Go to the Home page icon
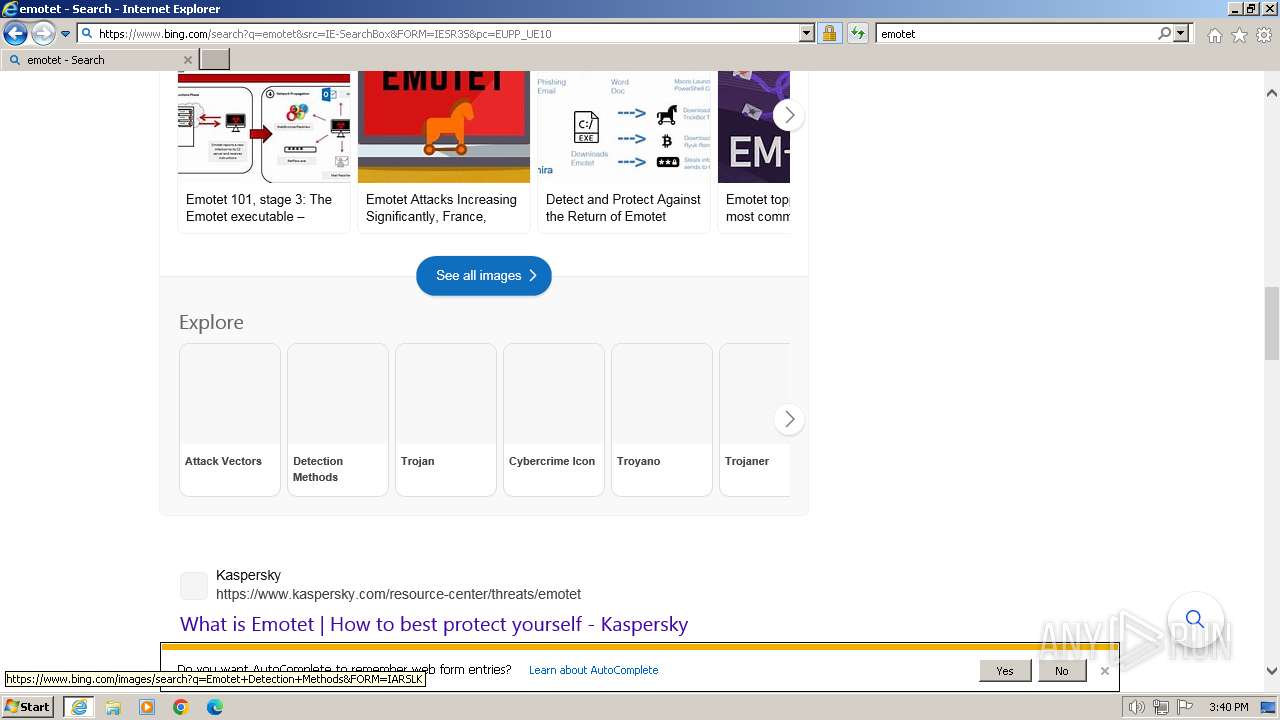The height and width of the screenshot is (720, 1280). point(1214,35)
